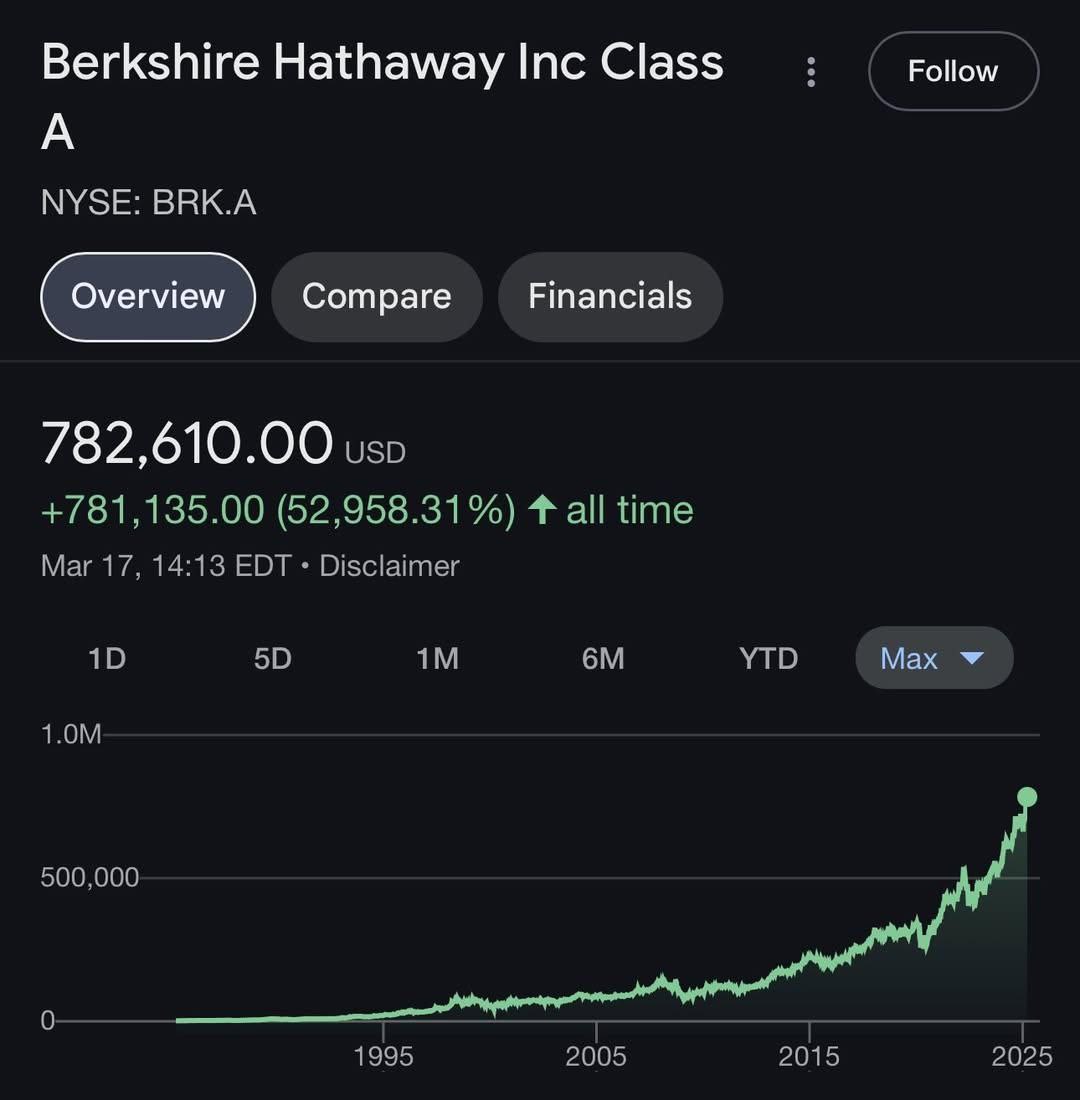Click the 1995 label on chart axis
Image resolution: width=1080 pixels, height=1100 pixels.
click(x=383, y=1056)
